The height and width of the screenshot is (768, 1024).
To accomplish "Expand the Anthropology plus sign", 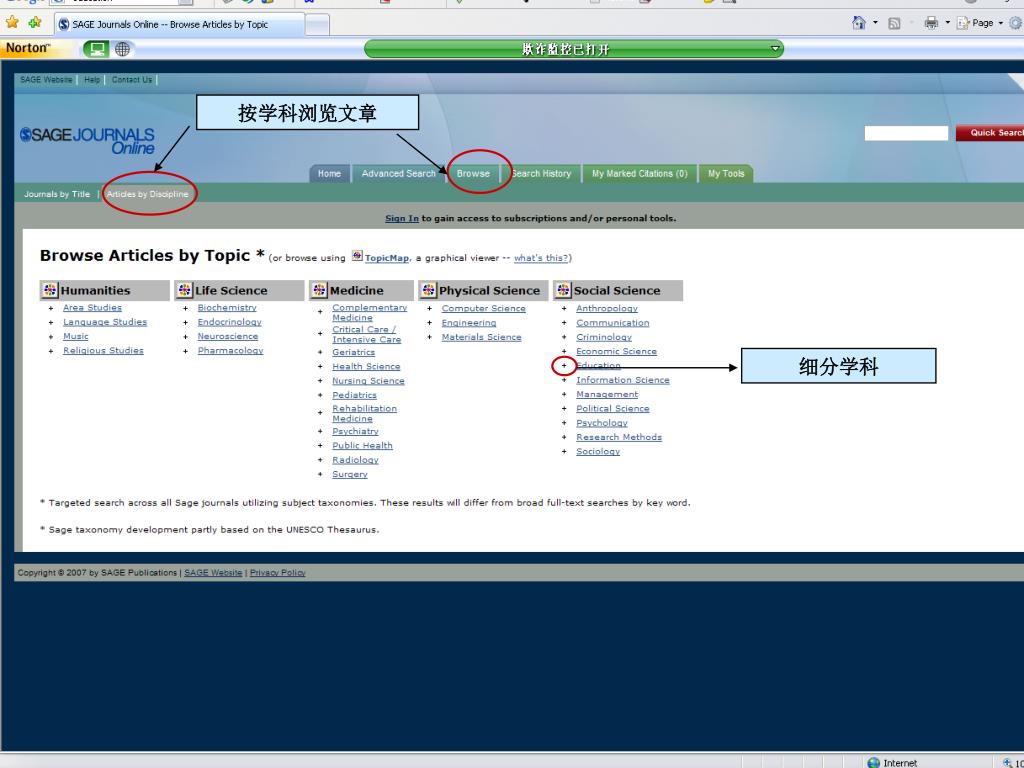I will click(x=564, y=308).
